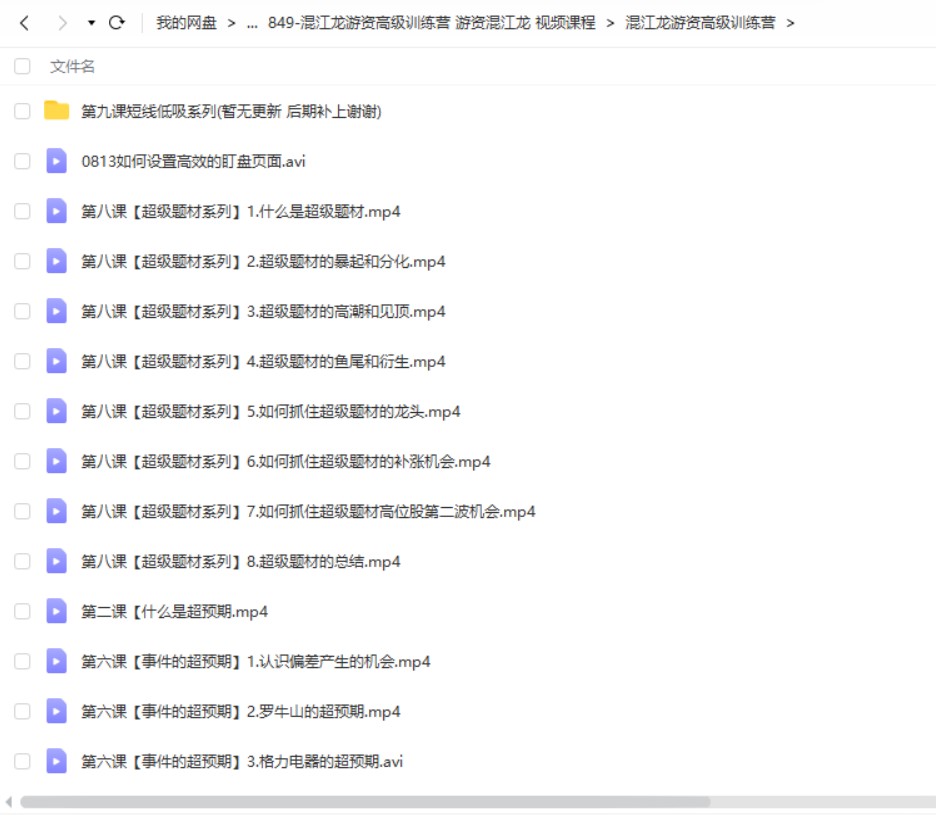Open 第八课 2.超级题材的暴起和分化.mp4
Screen dimensions: 936x829
pos(263,262)
